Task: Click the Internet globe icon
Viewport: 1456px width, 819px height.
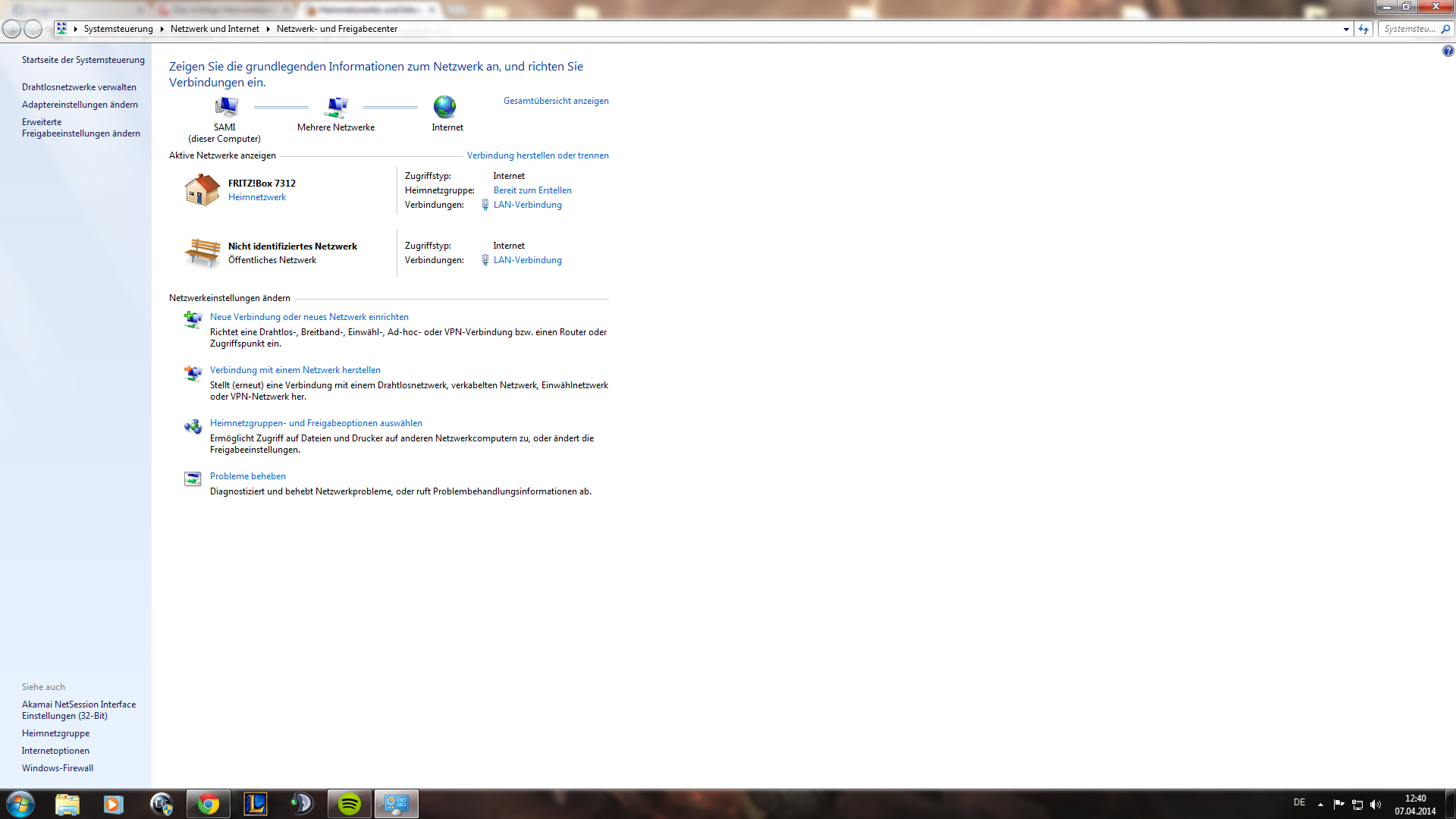Action: [x=445, y=107]
